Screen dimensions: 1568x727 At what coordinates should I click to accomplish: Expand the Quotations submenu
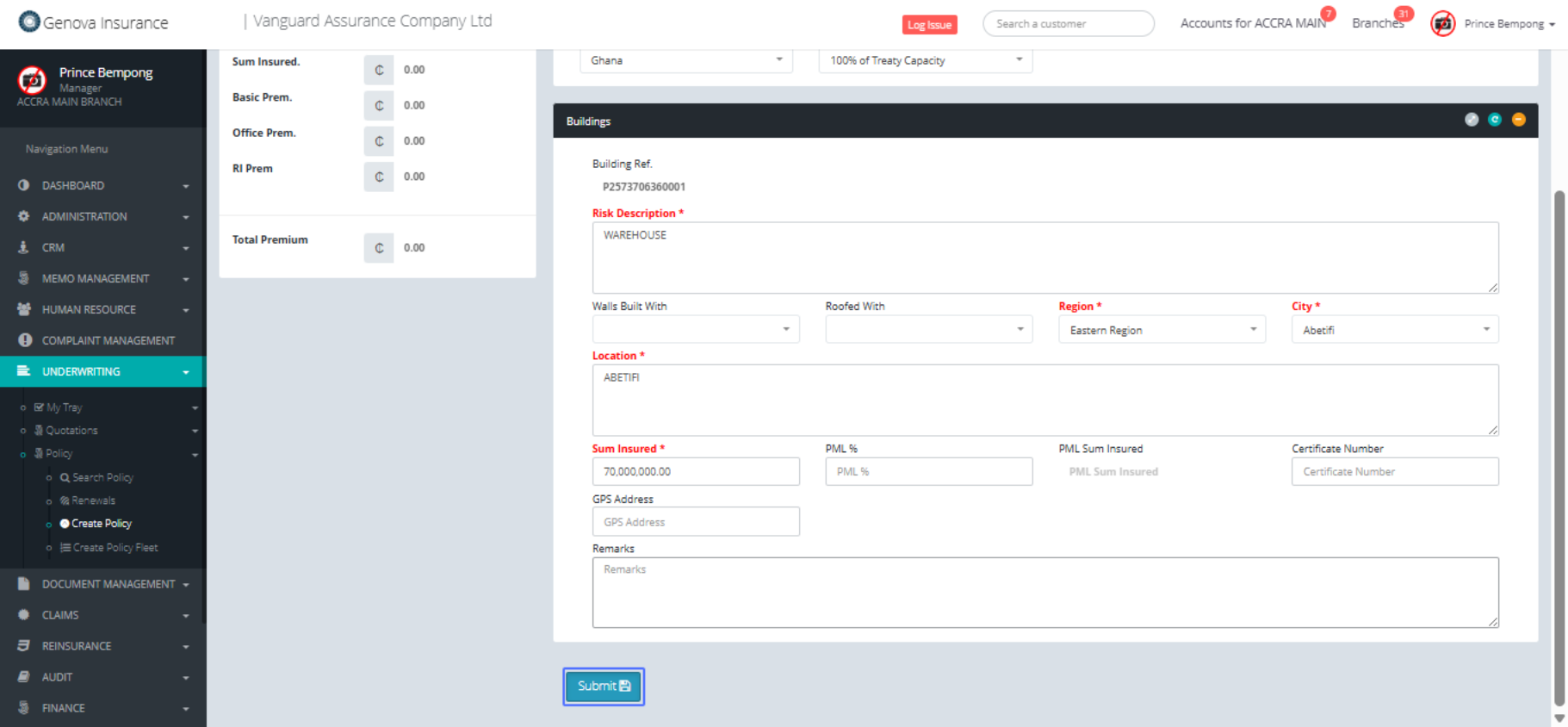pyautogui.click(x=72, y=431)
